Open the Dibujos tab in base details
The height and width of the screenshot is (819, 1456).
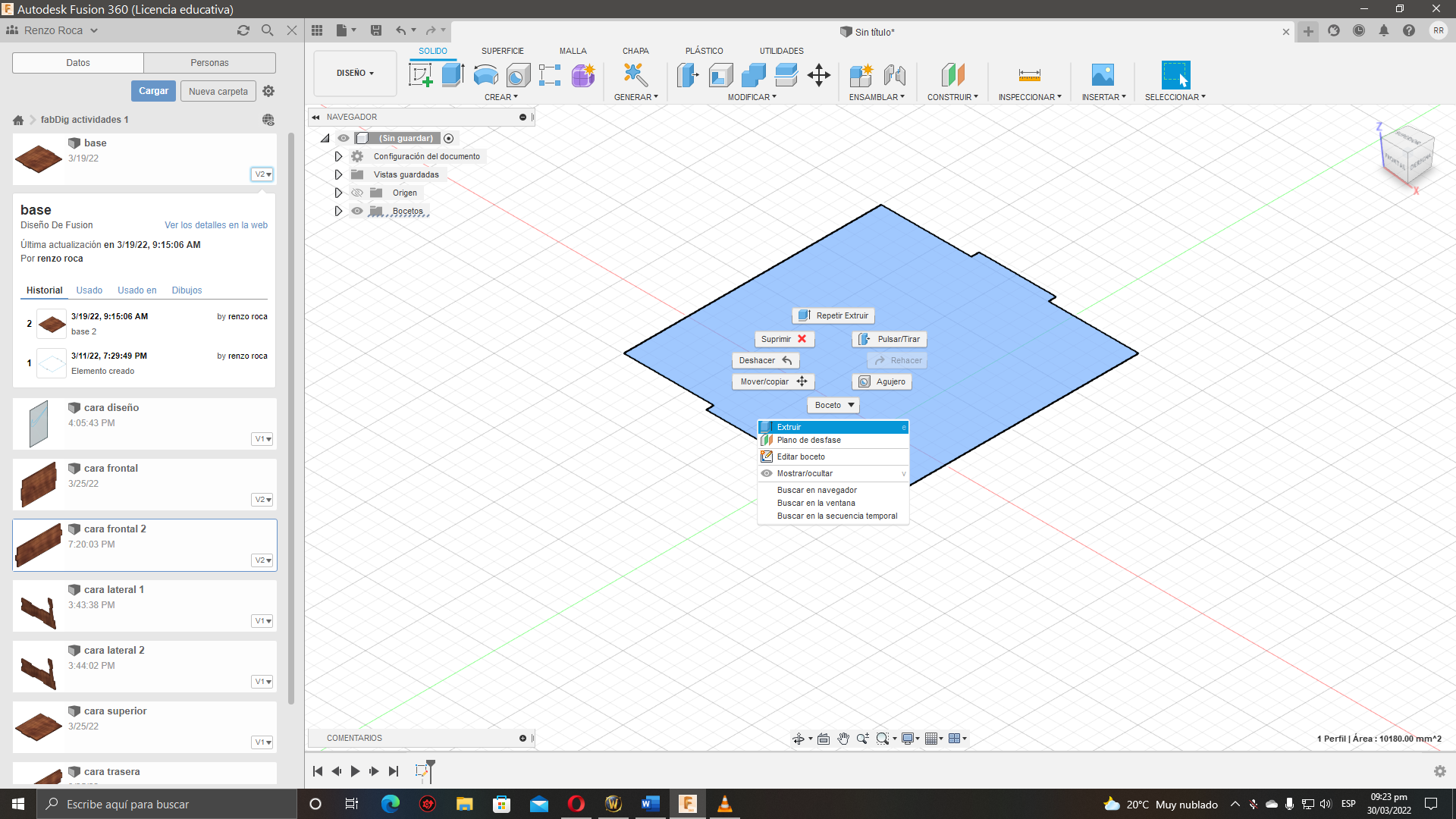click(187, 290)
